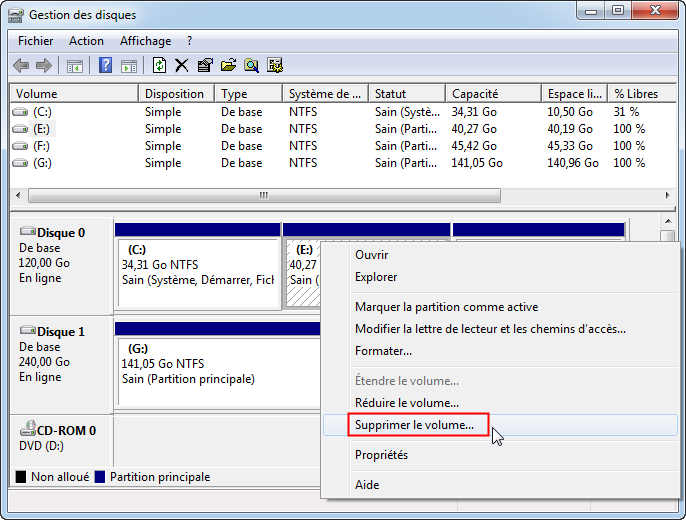This screenshot has height=520, width=686.
Task: Open the Affichage menu
Action: pos(146,41)
